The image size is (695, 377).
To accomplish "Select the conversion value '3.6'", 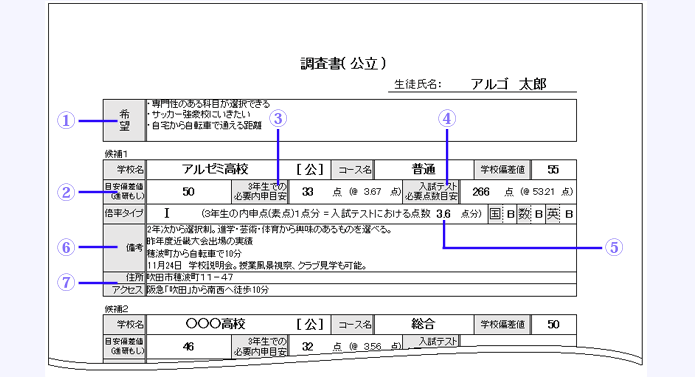I will click(x=443, y=214).
